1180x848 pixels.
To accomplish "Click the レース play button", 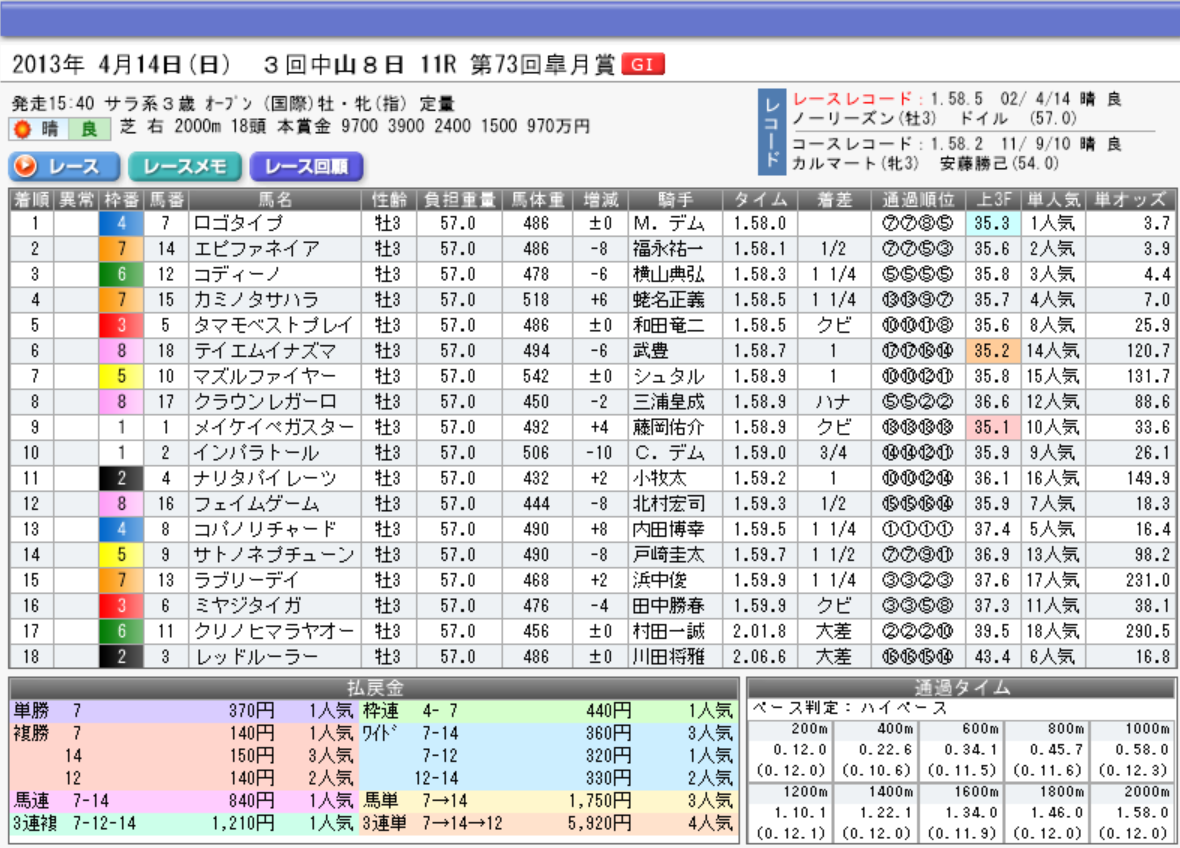I will coord(65,166).
